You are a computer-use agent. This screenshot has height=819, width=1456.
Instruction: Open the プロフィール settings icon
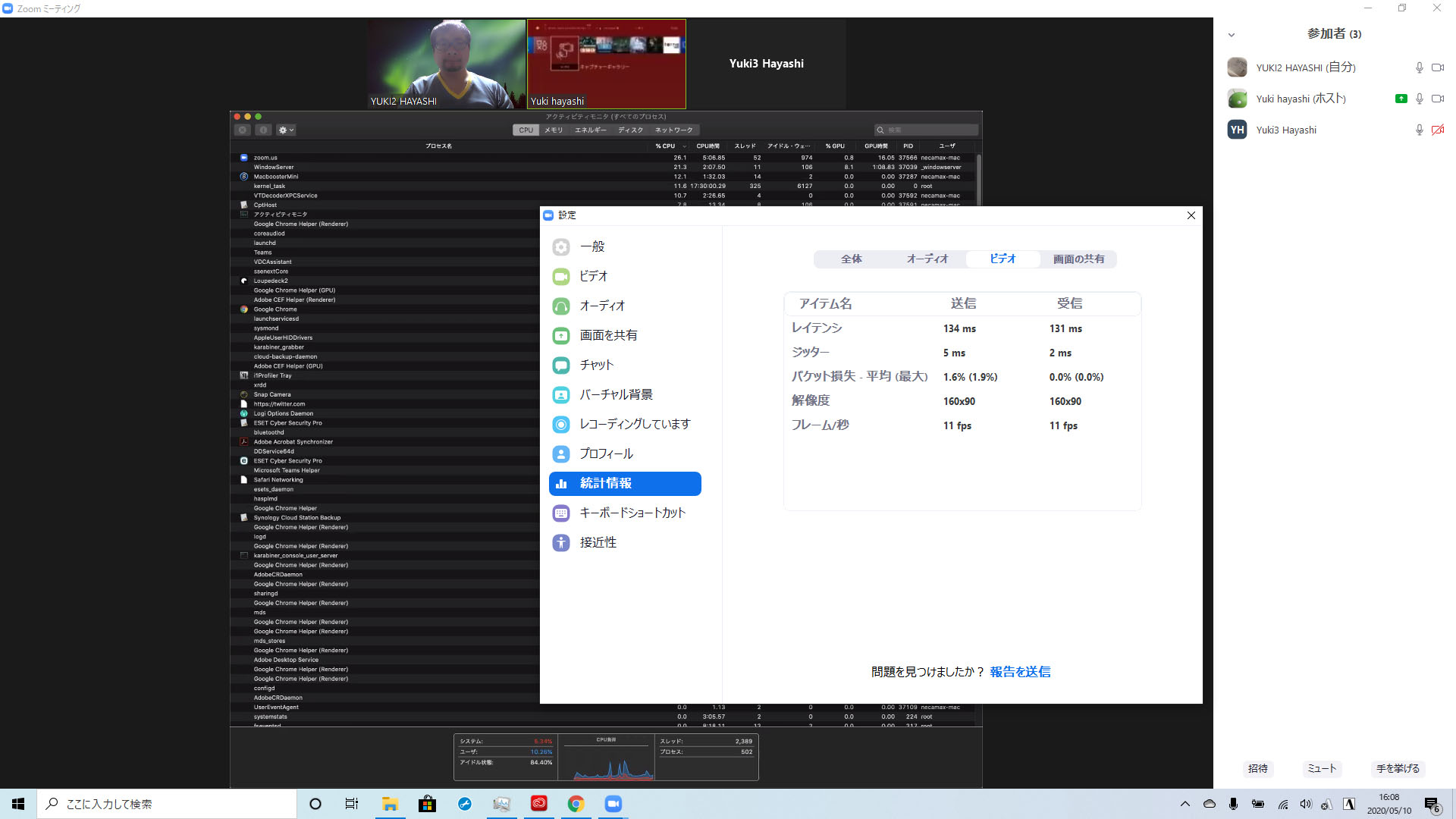[561, 454]
